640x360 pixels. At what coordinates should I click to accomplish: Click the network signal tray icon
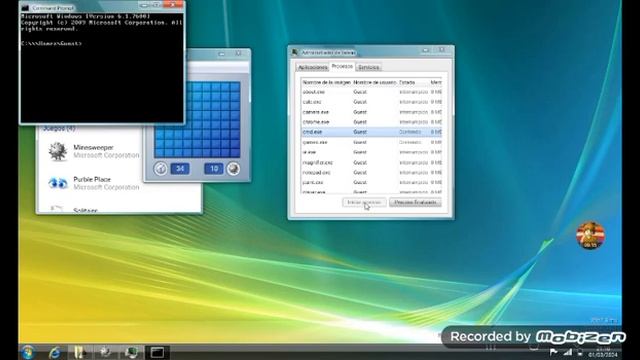tap(568, 352)
